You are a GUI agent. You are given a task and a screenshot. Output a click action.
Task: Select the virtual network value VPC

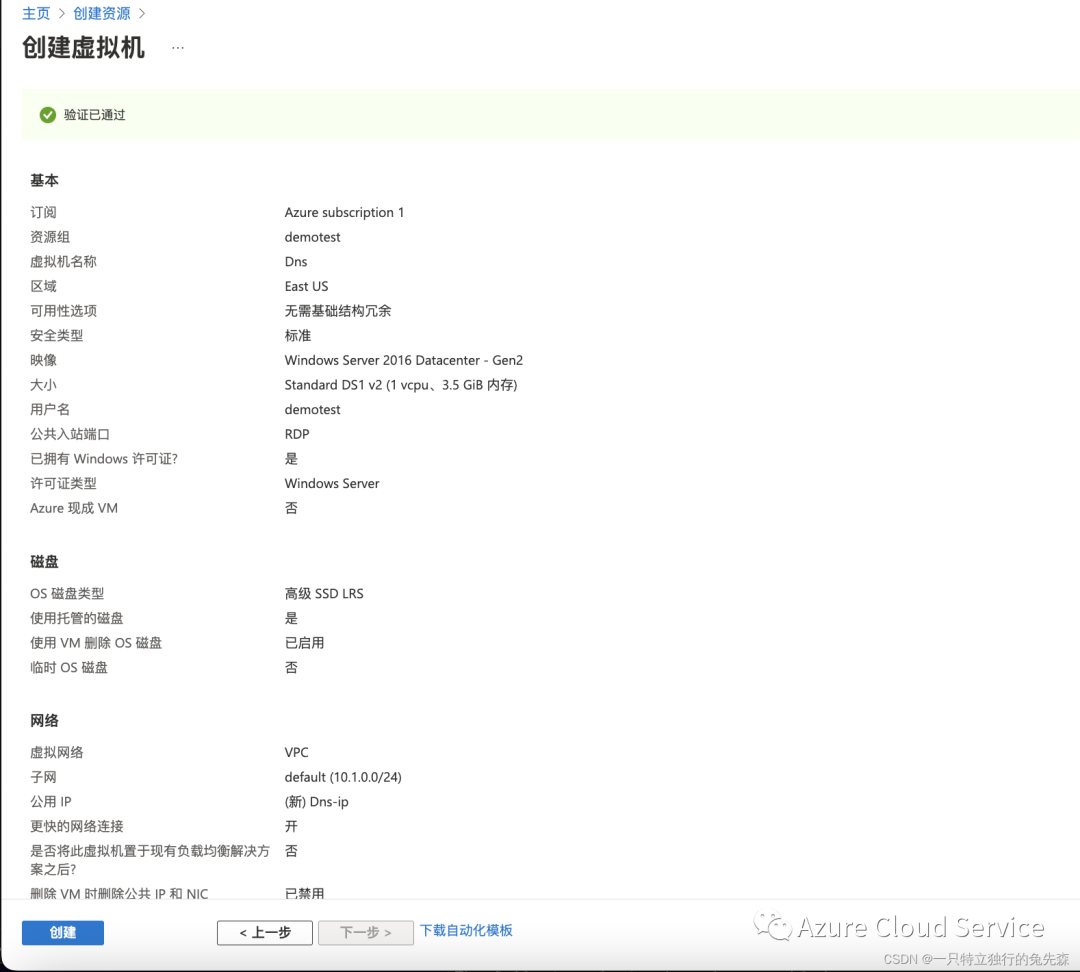click(x=297, y=752)
